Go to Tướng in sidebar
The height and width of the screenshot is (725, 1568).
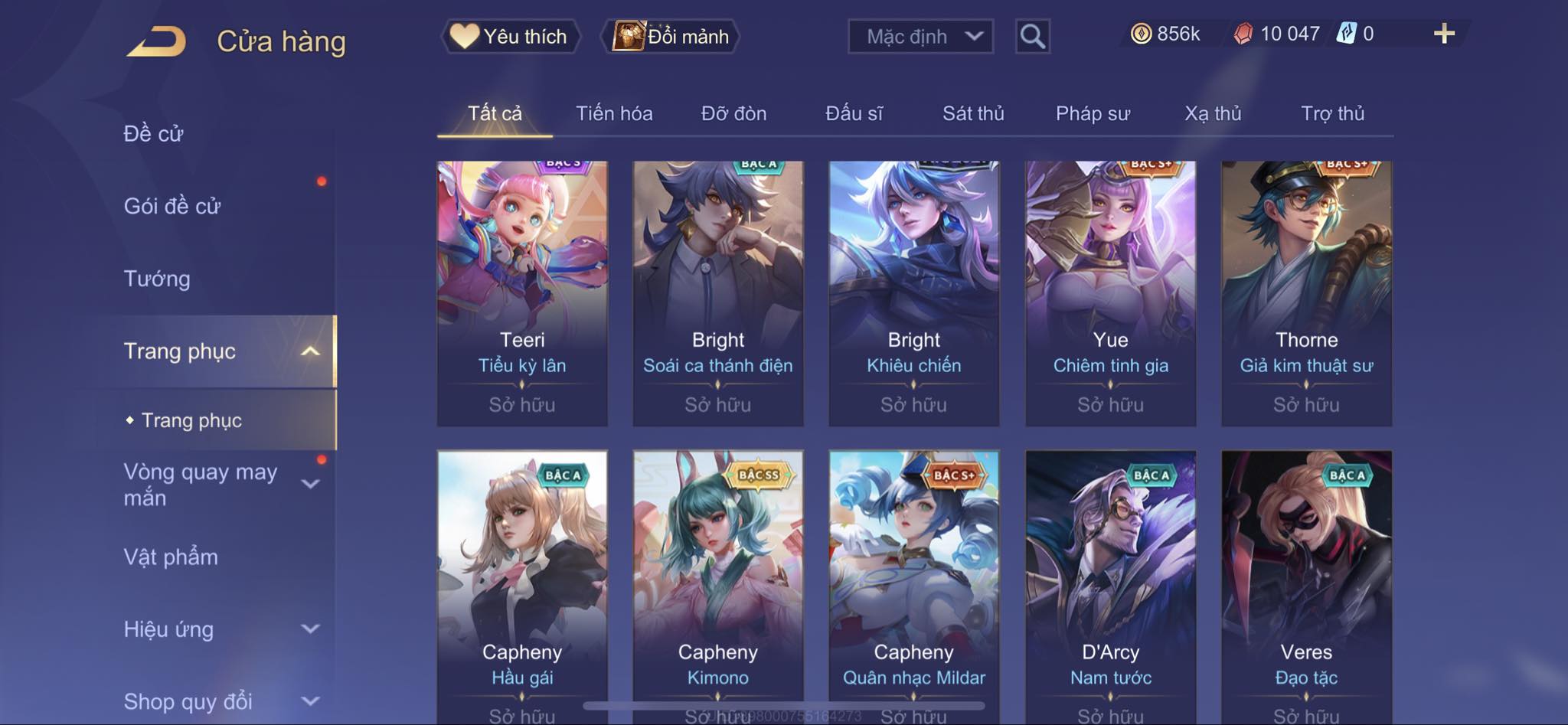[157, 279]
